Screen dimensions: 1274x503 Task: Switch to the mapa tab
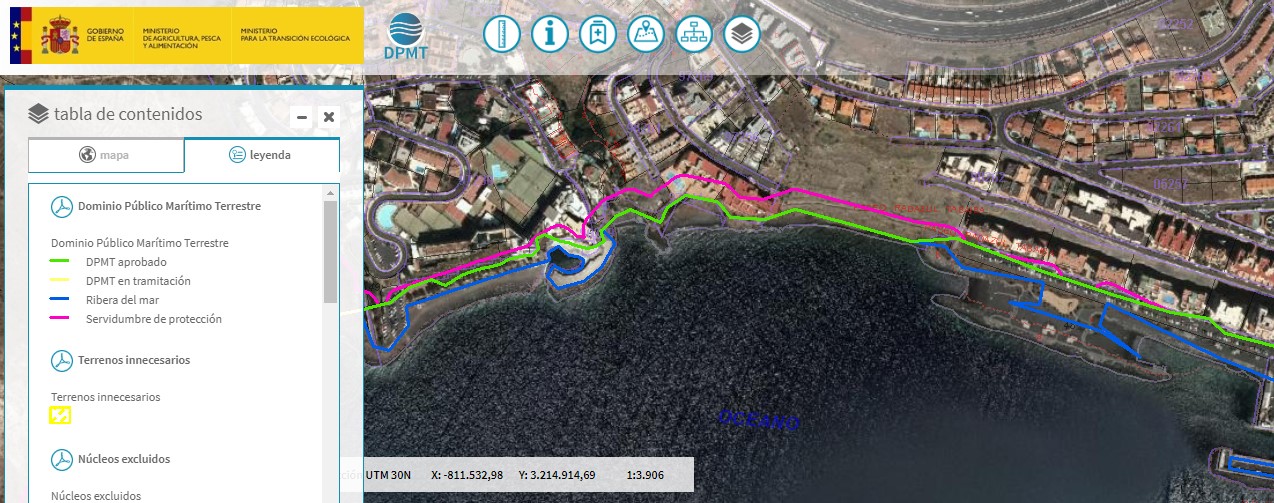pyautogui.click(x=106, y=155)
